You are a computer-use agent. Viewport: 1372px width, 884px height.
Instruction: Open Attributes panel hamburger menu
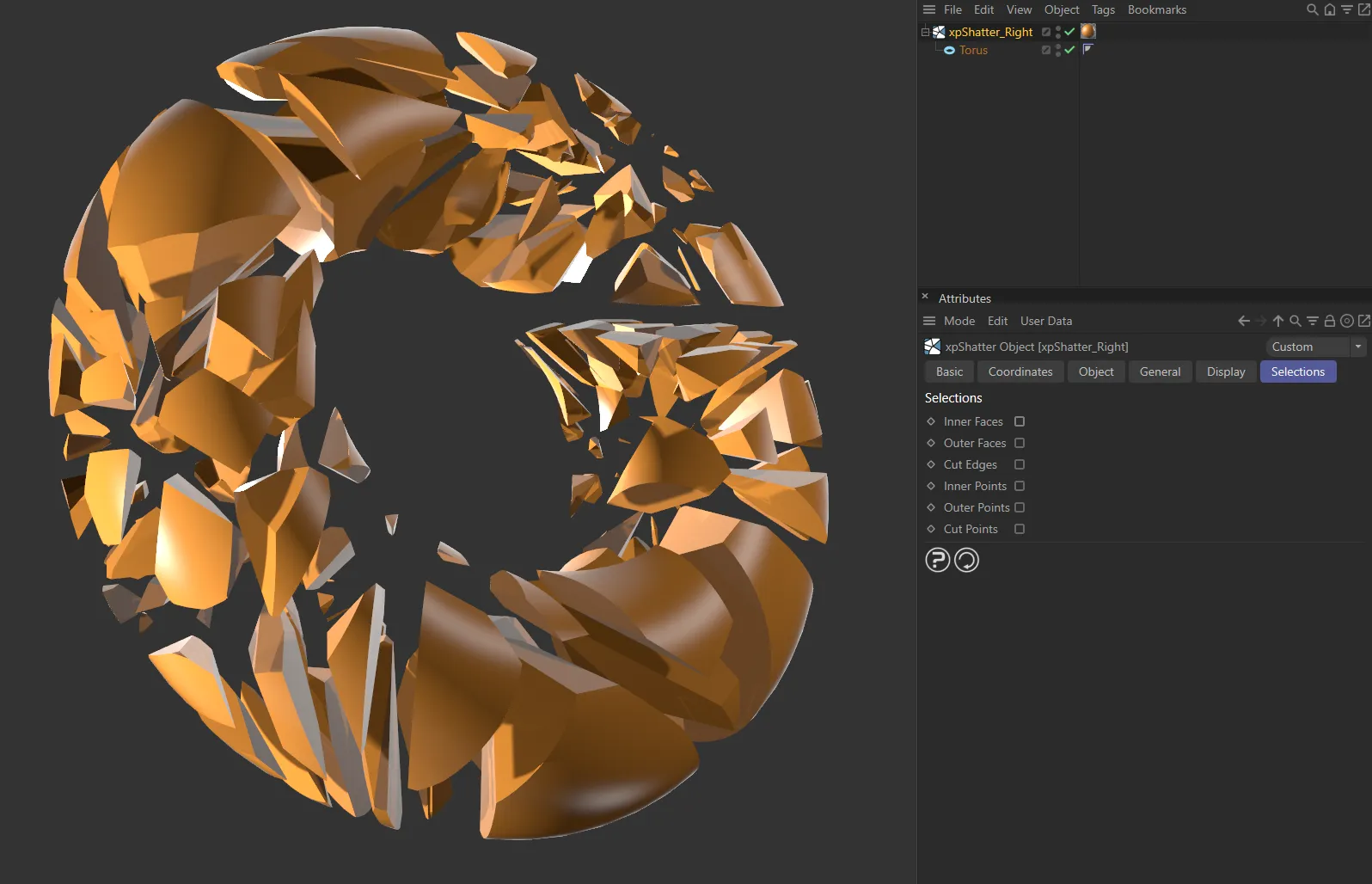pyautogui.click(x=928, y=321)
